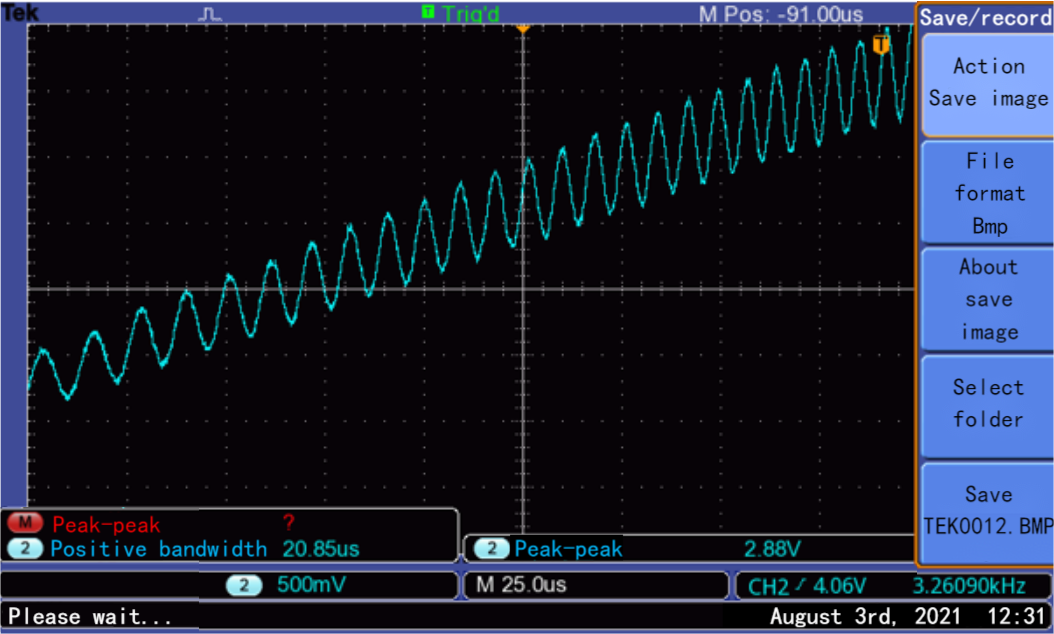Click the M 25.0us timebase readout

[521, 585]
